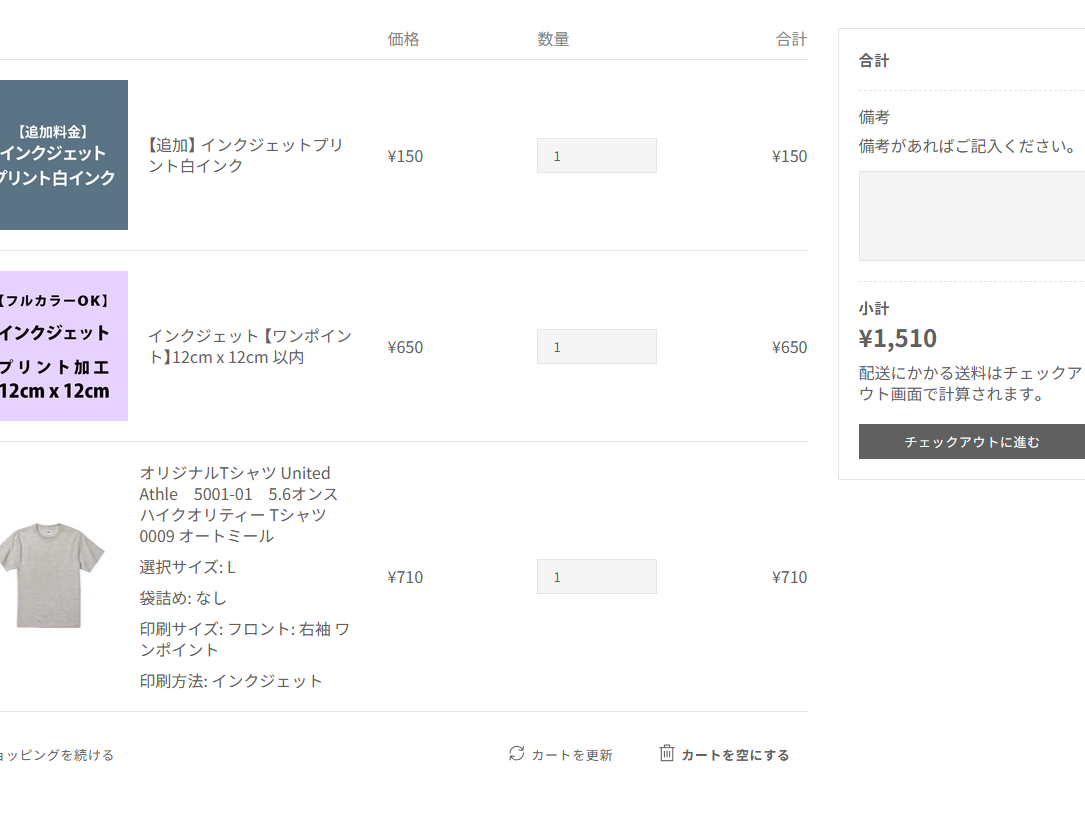Click quantity field for 白インク add-on
This screenshot has width=1085, height=814.
(x=596, y=156)
